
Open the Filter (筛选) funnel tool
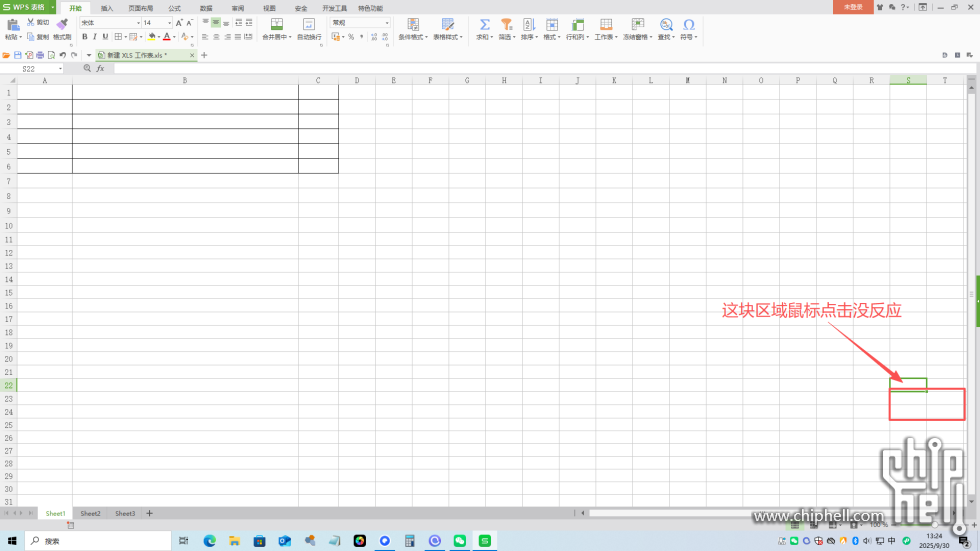pyautogui.click(x=506, y=24)
